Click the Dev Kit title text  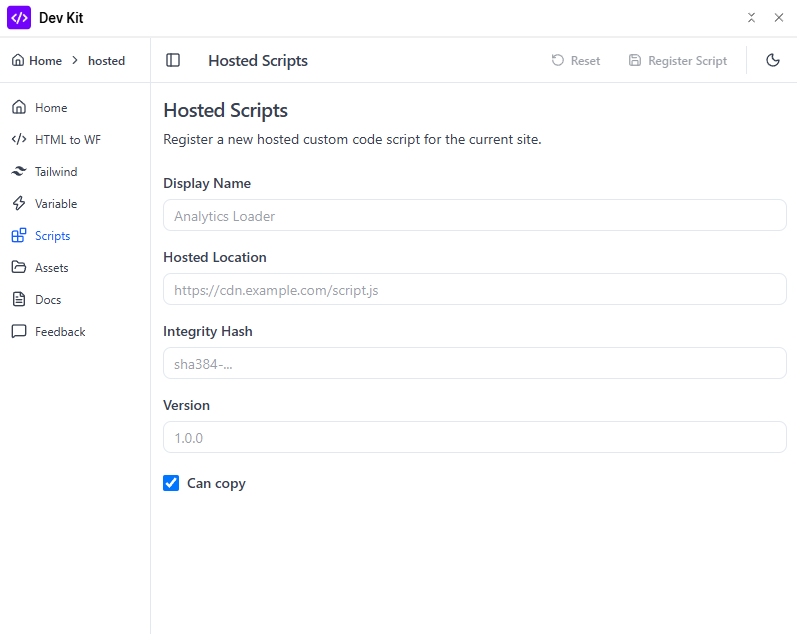tap(61, 18)
